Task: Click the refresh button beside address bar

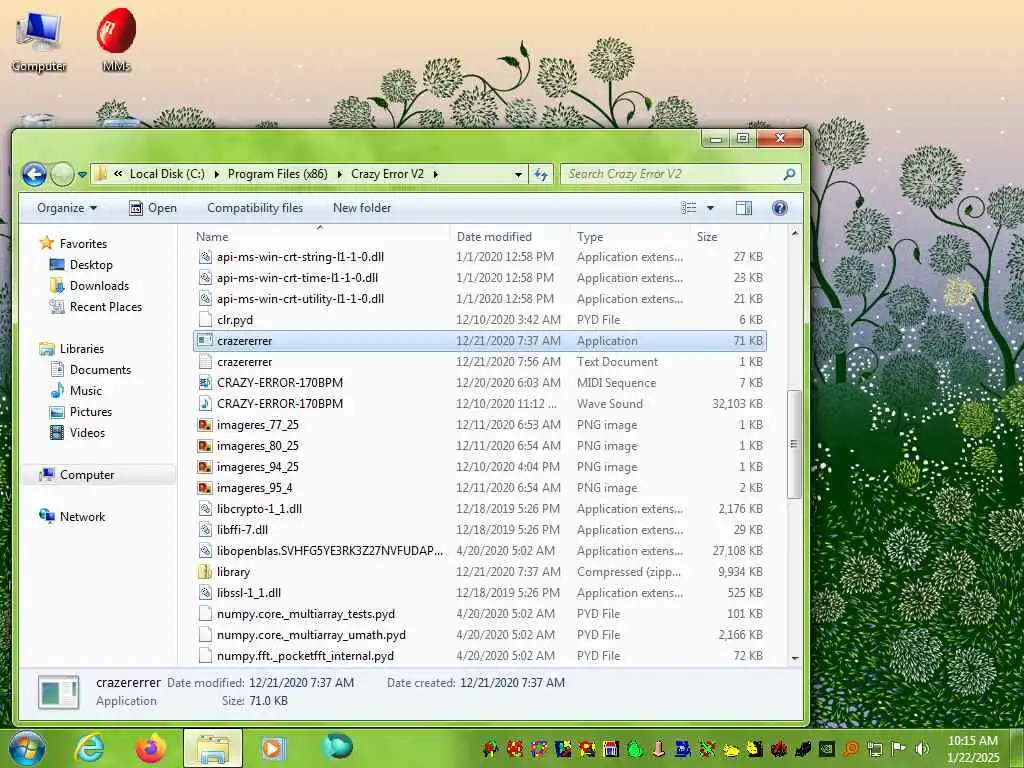Action: (x=541, y=174)
